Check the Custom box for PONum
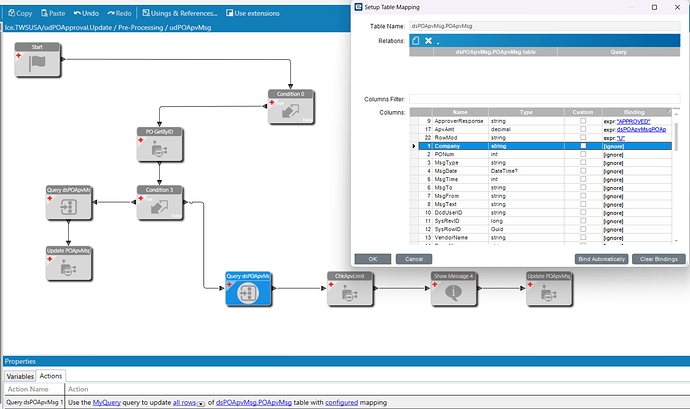This screenshot has height=409, width=690. pyautogui.click(x=583, y=154)
